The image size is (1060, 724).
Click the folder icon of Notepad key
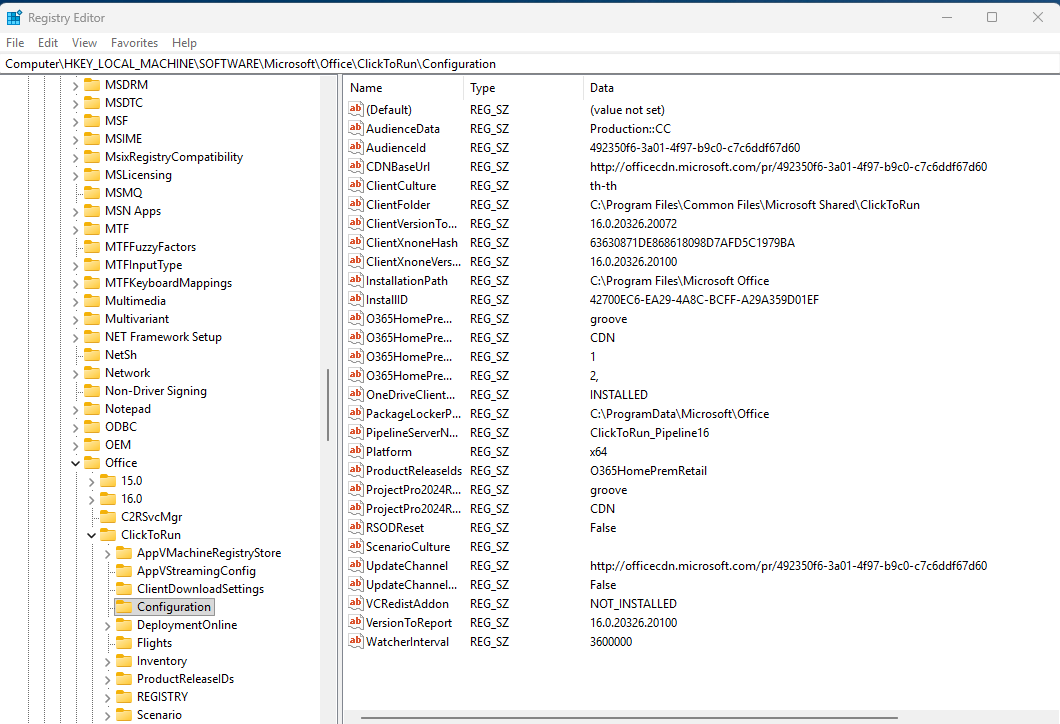pyautogui.click(x=92, y=408)
